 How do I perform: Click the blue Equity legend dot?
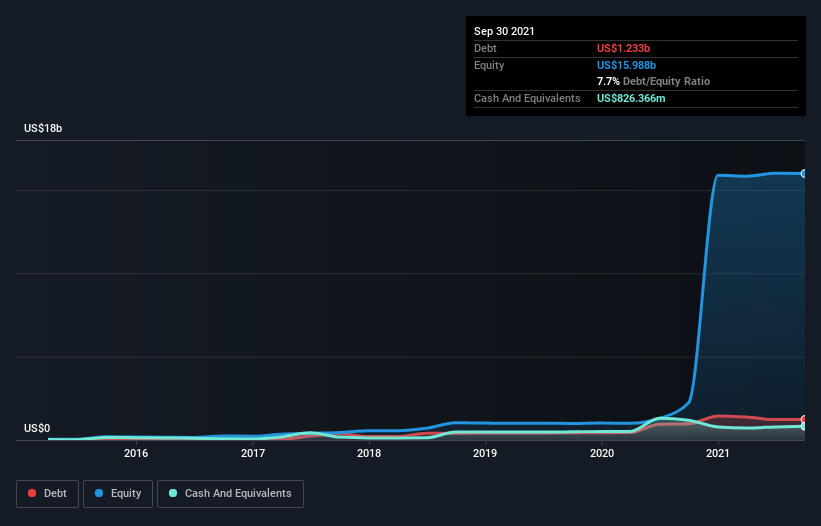[x=99, y=493]
